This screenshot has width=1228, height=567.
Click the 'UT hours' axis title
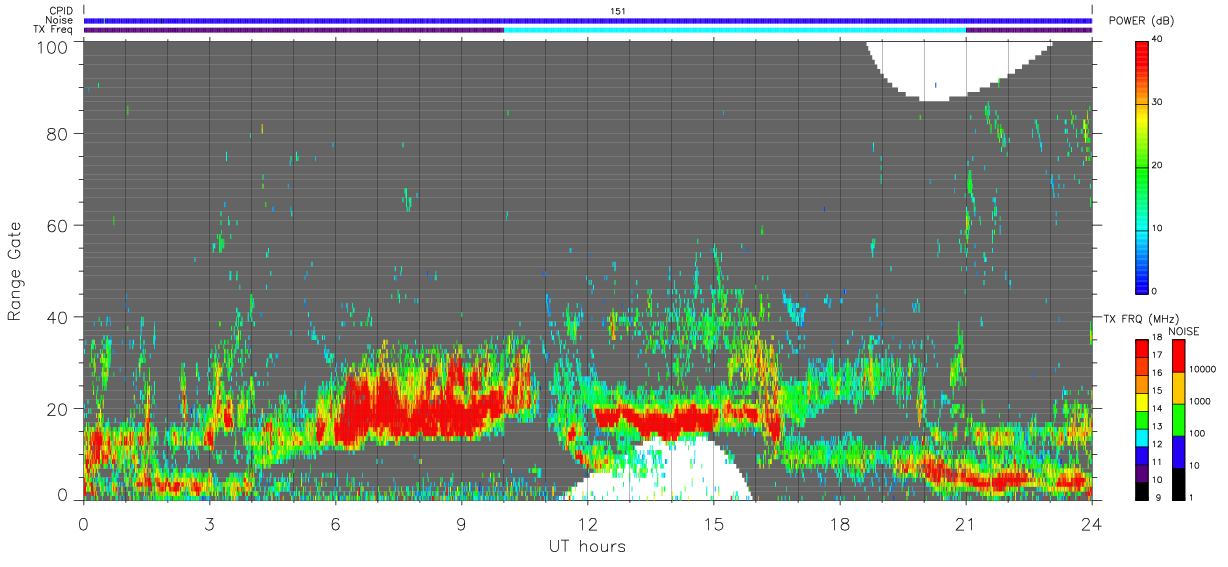587,547
